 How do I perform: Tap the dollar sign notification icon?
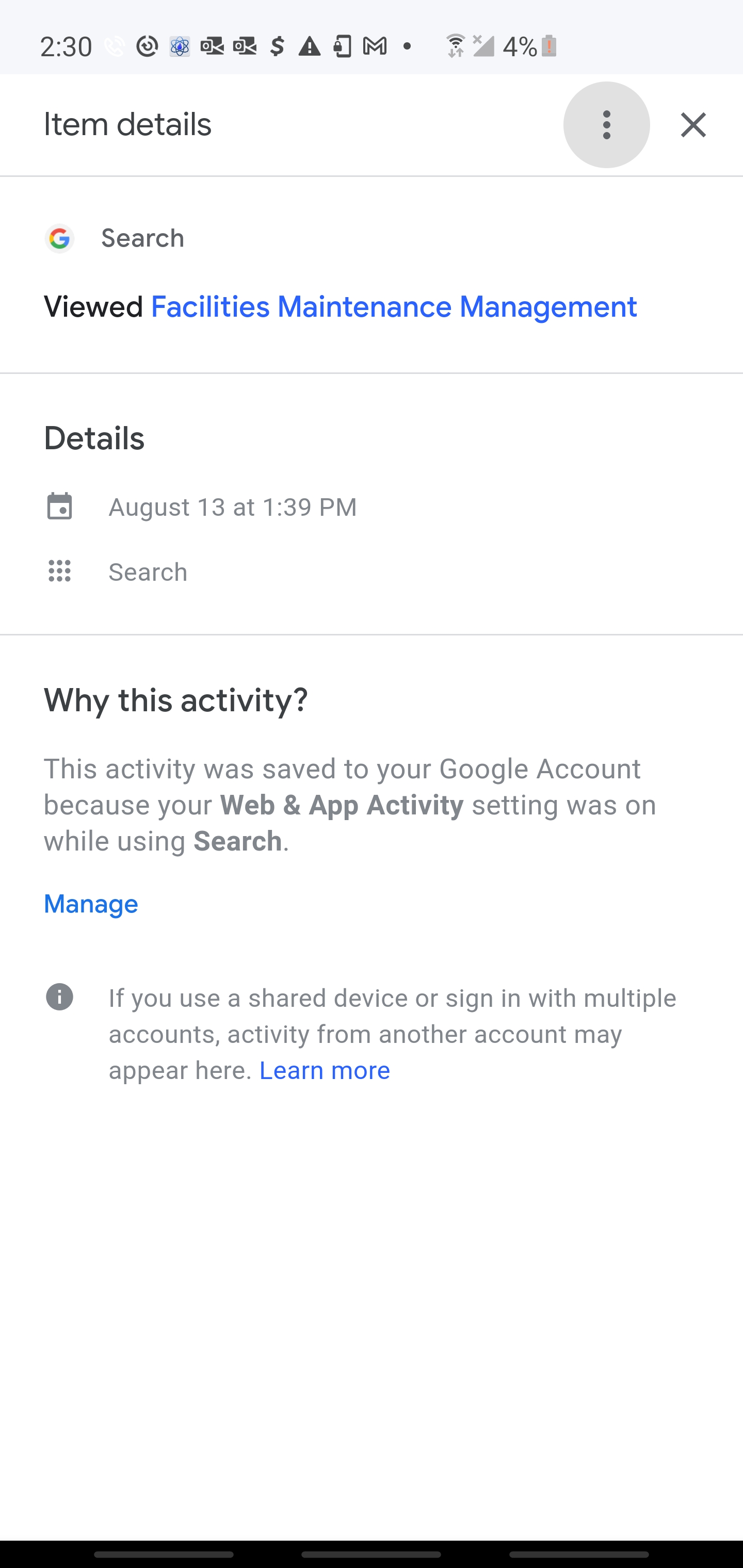(277, 46)
